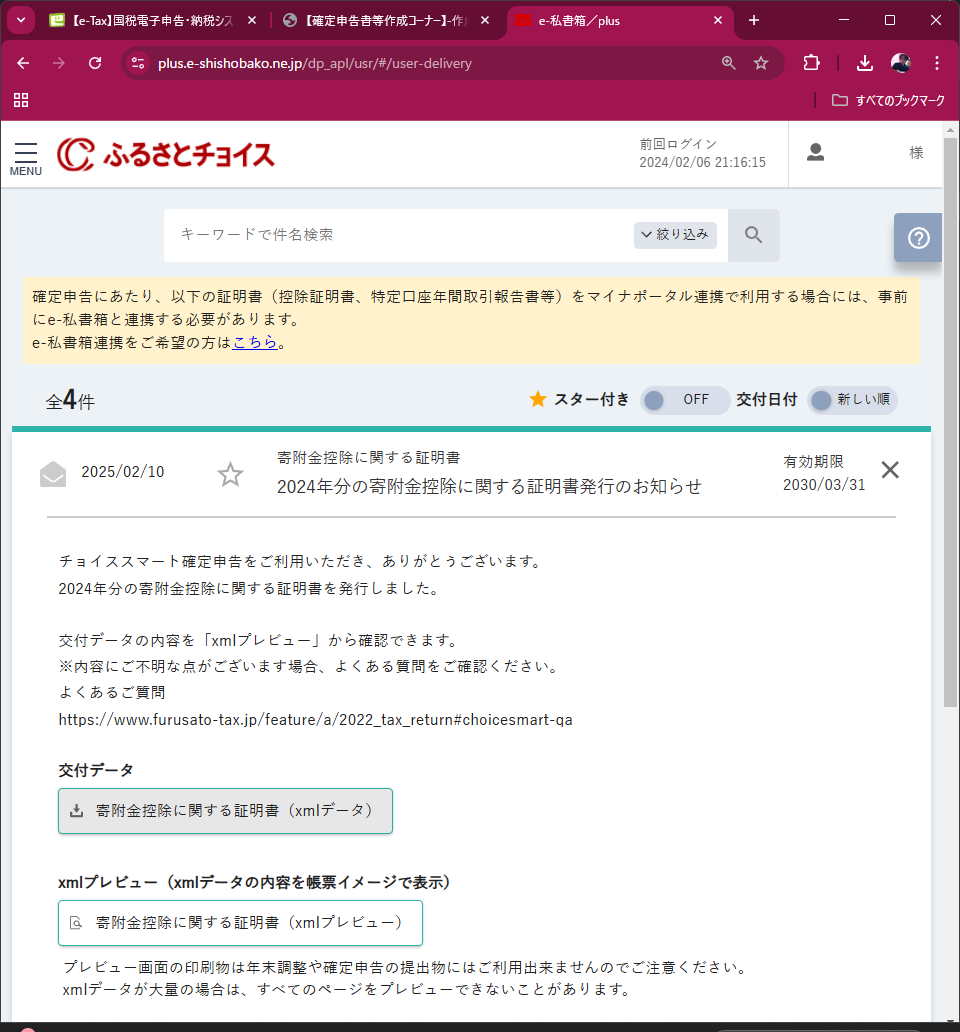Screen dimensions: 960x1032
Task: Click message title 2024年分の寄附金控除に関する証明書発行のお知らせ
Action: pos(489,486)
